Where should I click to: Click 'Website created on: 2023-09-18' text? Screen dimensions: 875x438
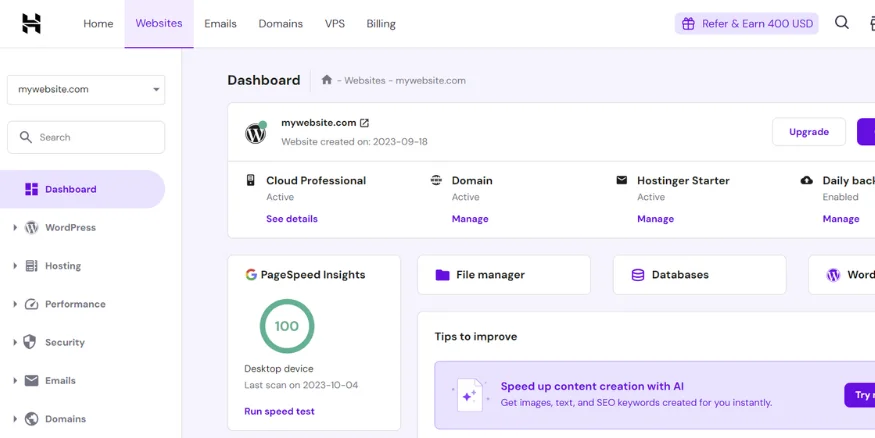point(354,142)
